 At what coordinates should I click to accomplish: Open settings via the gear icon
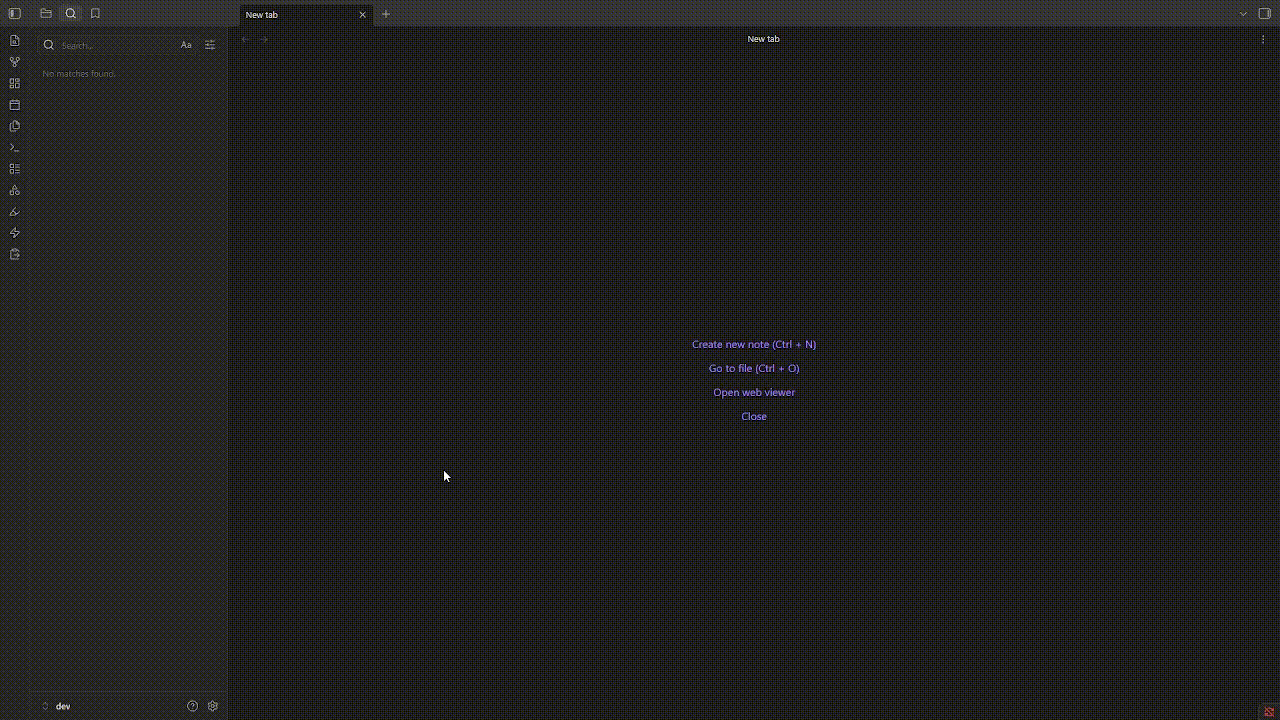point(213,706)
